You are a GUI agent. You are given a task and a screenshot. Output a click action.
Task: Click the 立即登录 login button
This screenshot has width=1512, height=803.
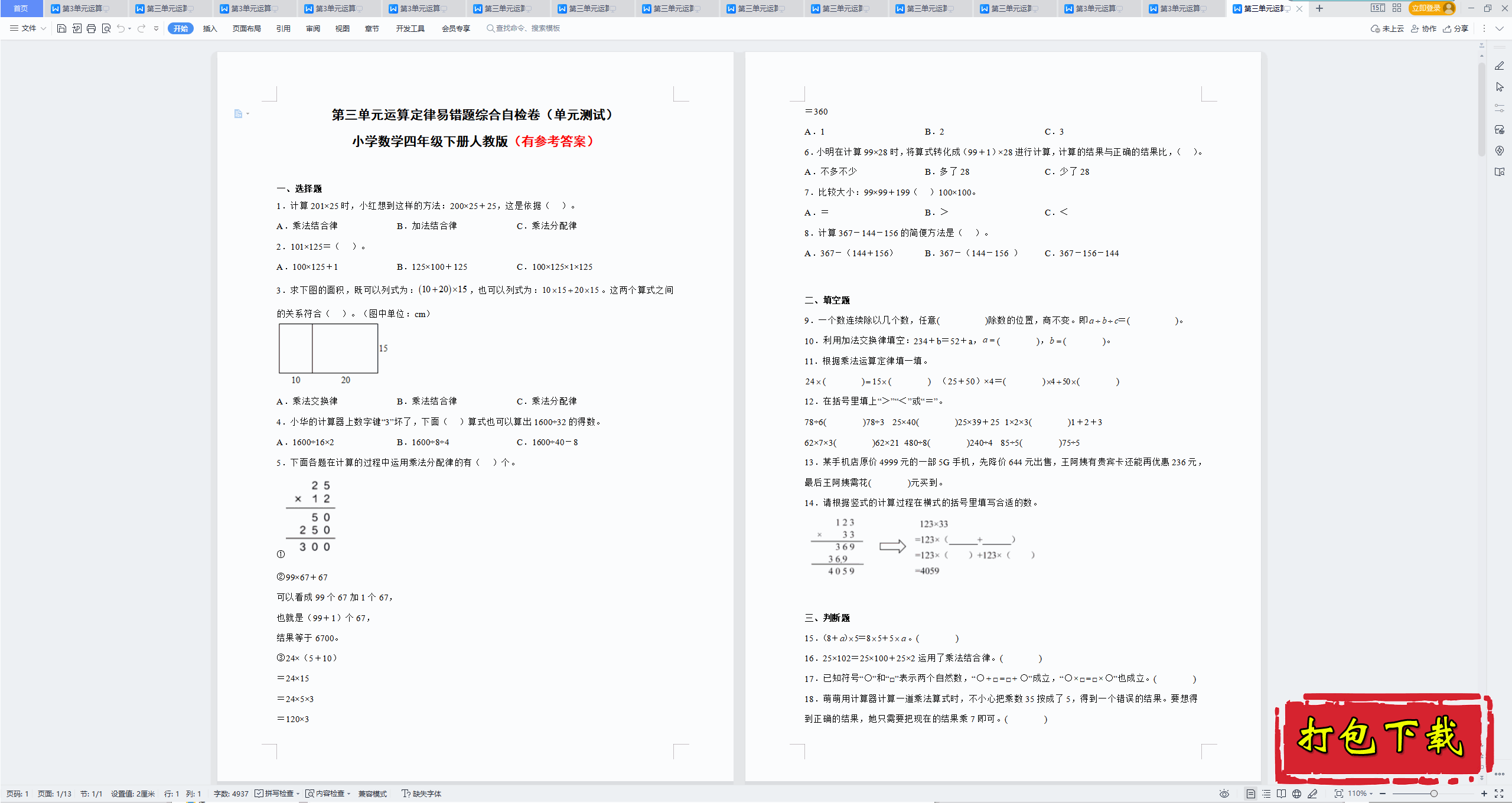point(1432,8)
